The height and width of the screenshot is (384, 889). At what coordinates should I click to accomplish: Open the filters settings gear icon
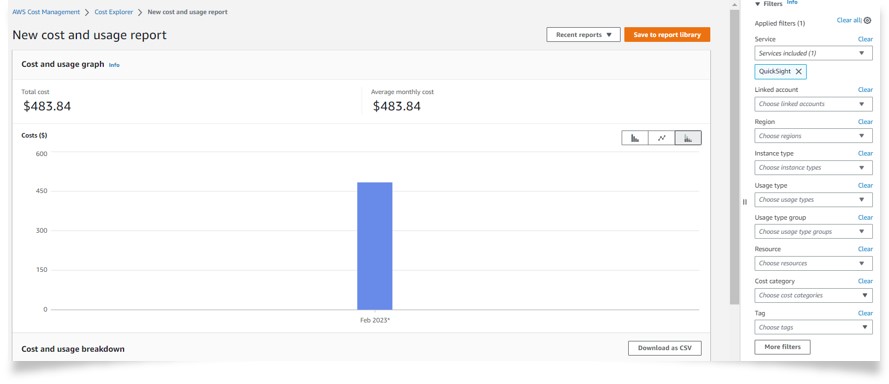[x=867, y=20]
